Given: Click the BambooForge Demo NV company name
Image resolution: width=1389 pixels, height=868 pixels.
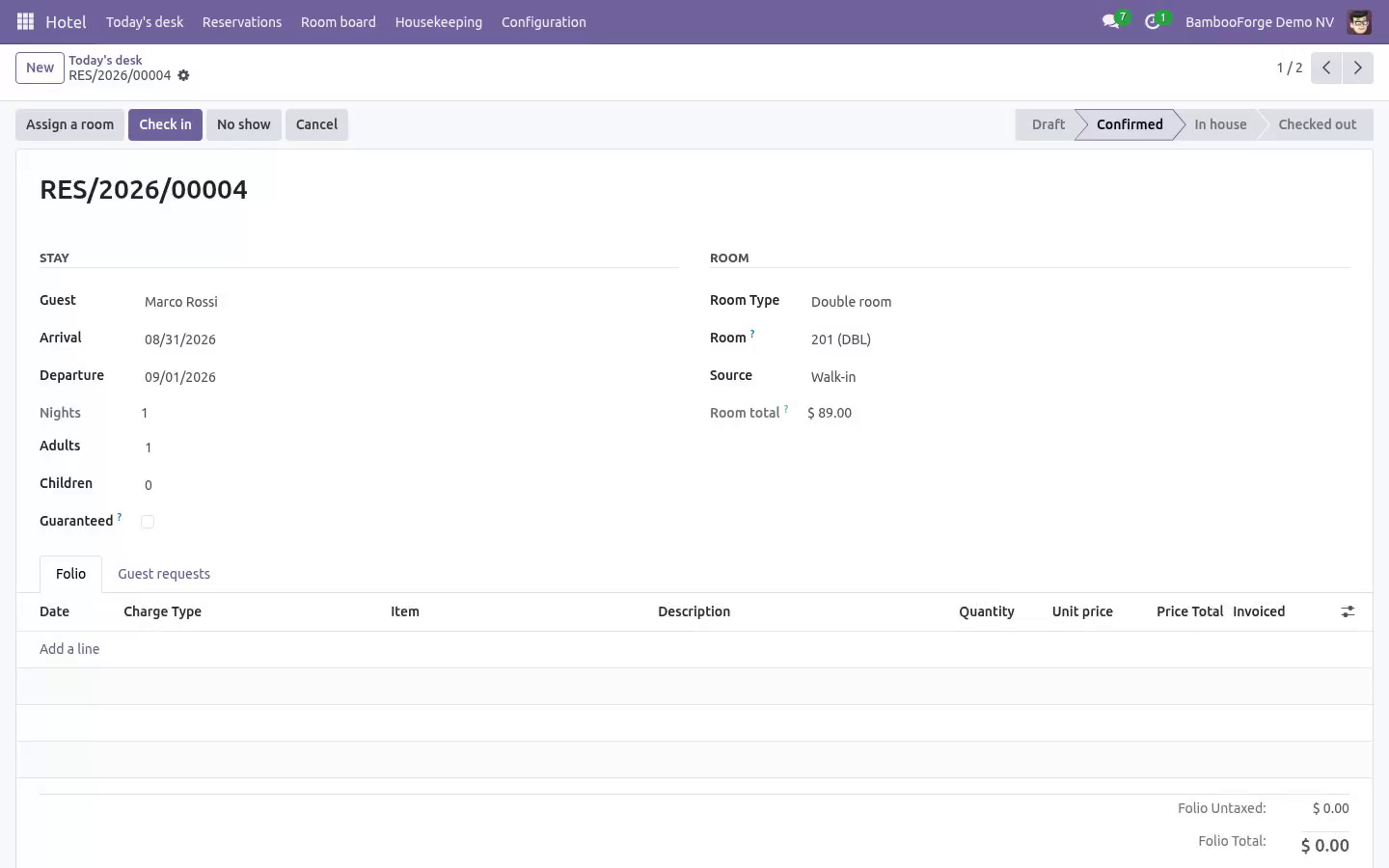Looking at the screenshot, I should pos(1260,22).
